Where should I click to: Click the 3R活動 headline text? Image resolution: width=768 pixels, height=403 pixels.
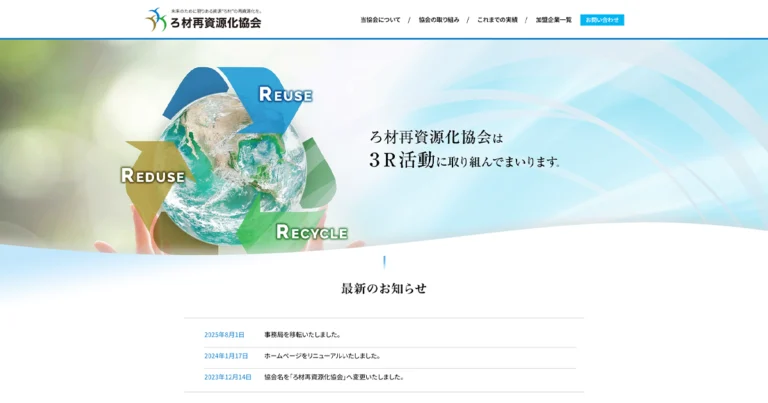(x=464, y=160)
